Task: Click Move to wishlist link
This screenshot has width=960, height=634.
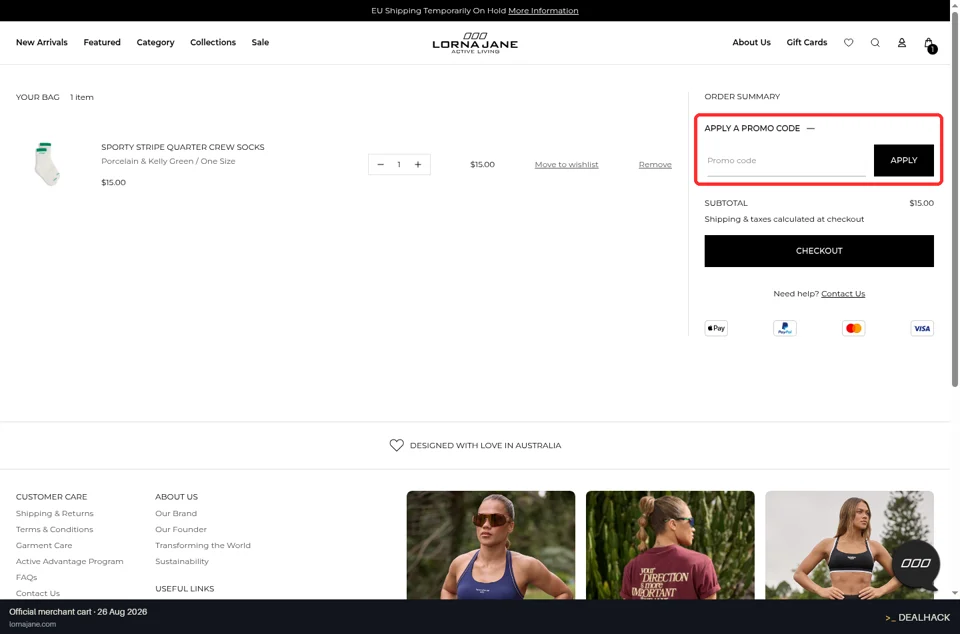Action: click(566, 165)
